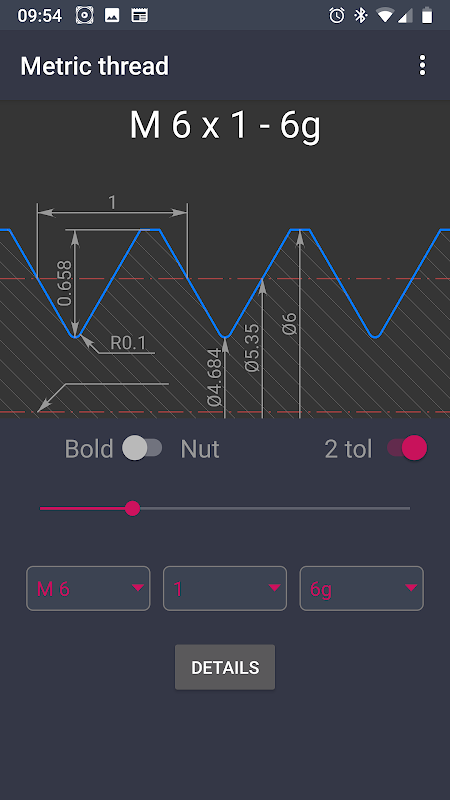This screenshot has width=450, height=800.
Task: Open the three-dot overflow menu
Action: tap(422, 66)
